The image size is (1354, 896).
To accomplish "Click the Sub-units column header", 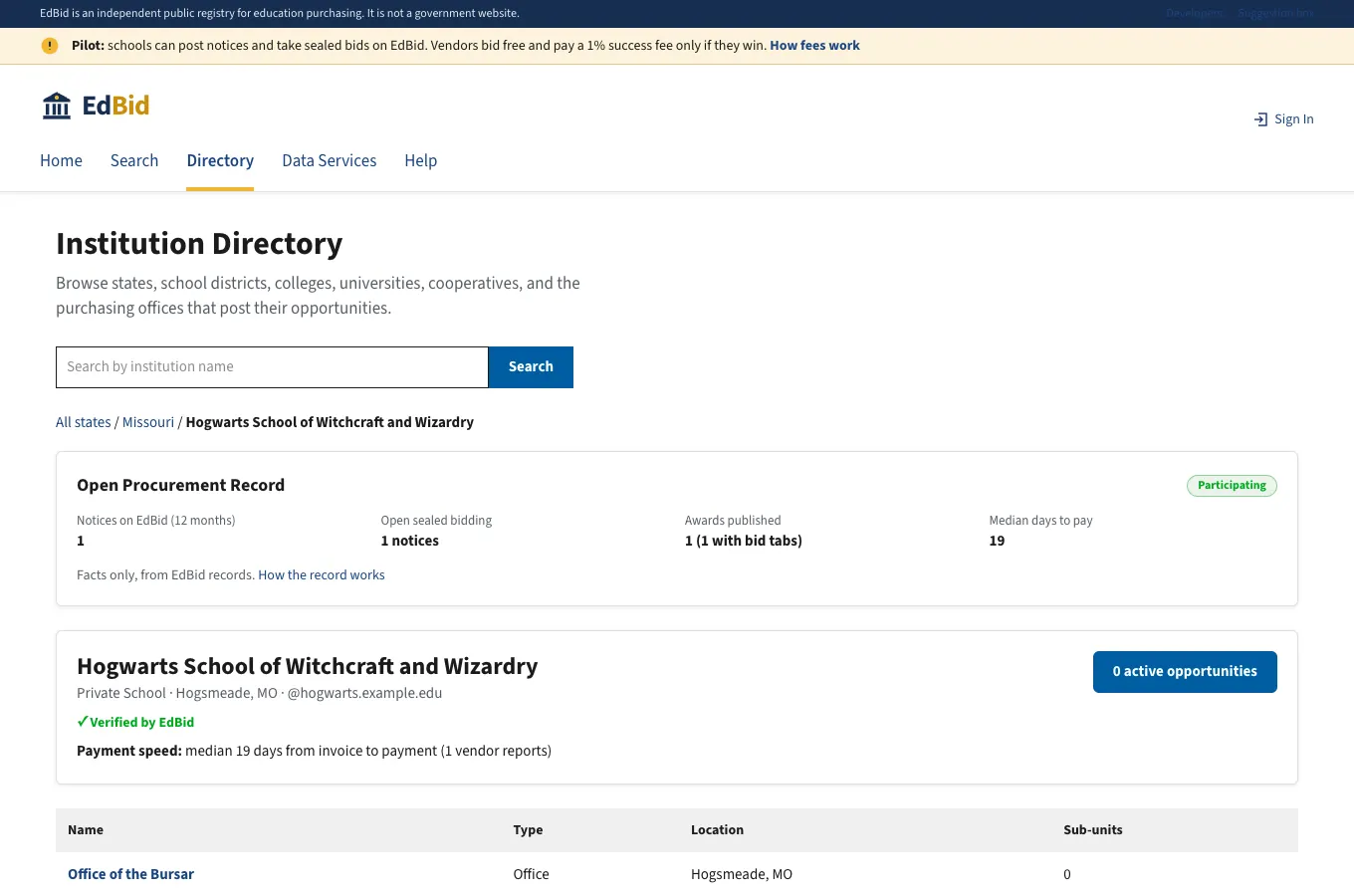I will [1092, 830].
